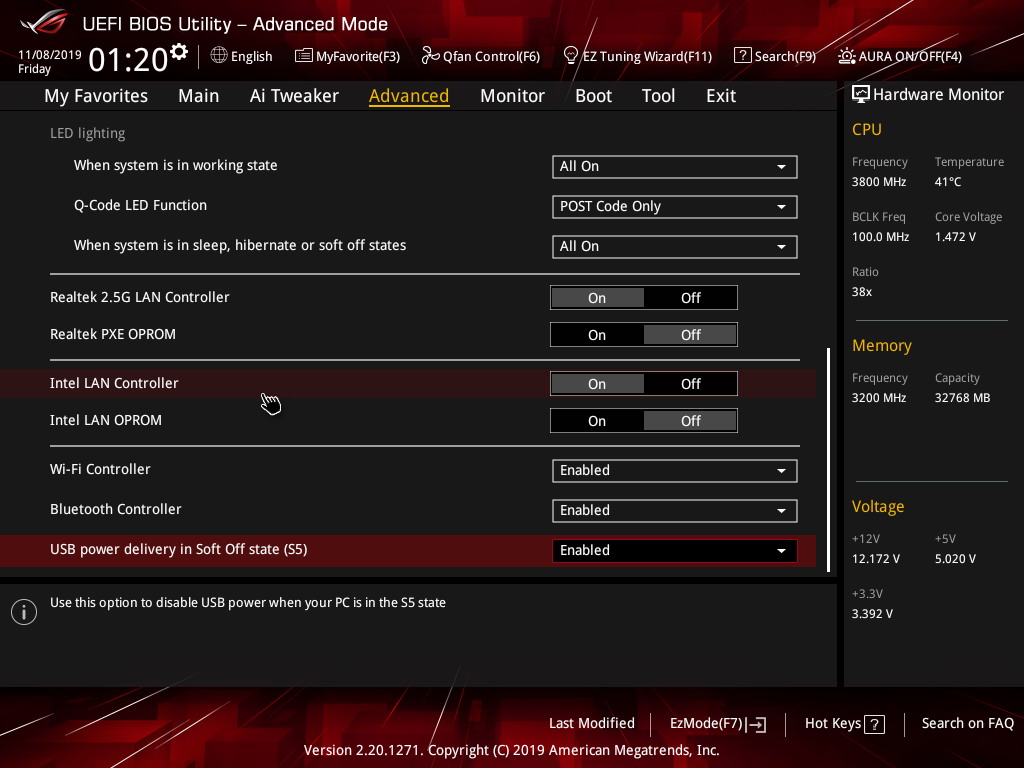Open USB power delivery S5 dropdown
Screen dimensions: 1024x768
[x=675, y=551]
